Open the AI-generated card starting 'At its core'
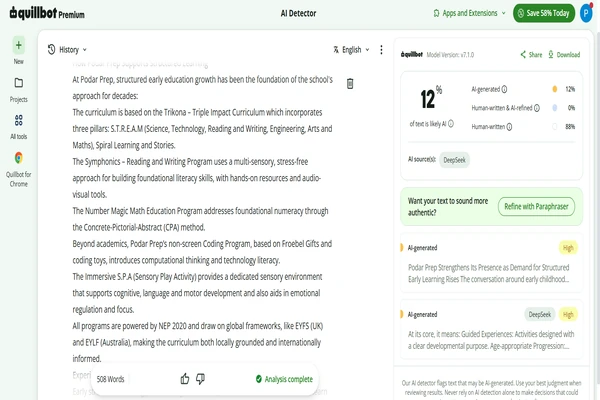Image resolution: width=600 pixels, height=400 pixels. 491,330
